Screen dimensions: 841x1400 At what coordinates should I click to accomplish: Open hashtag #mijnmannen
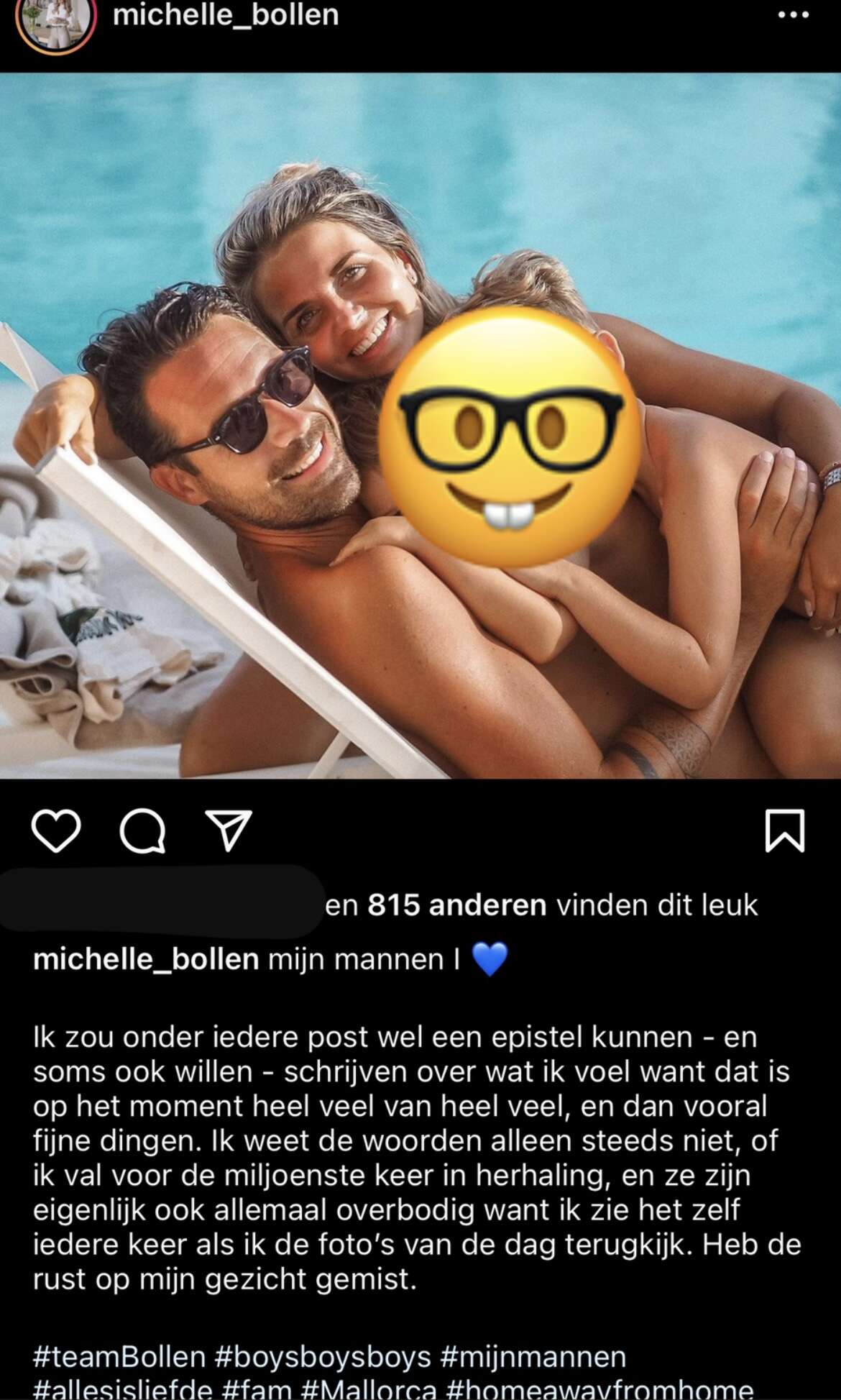click(x=533, y=1357)
